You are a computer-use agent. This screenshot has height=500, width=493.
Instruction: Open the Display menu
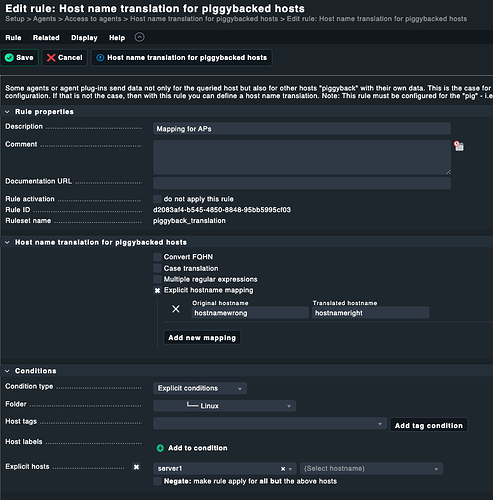(x=84, y=38)
